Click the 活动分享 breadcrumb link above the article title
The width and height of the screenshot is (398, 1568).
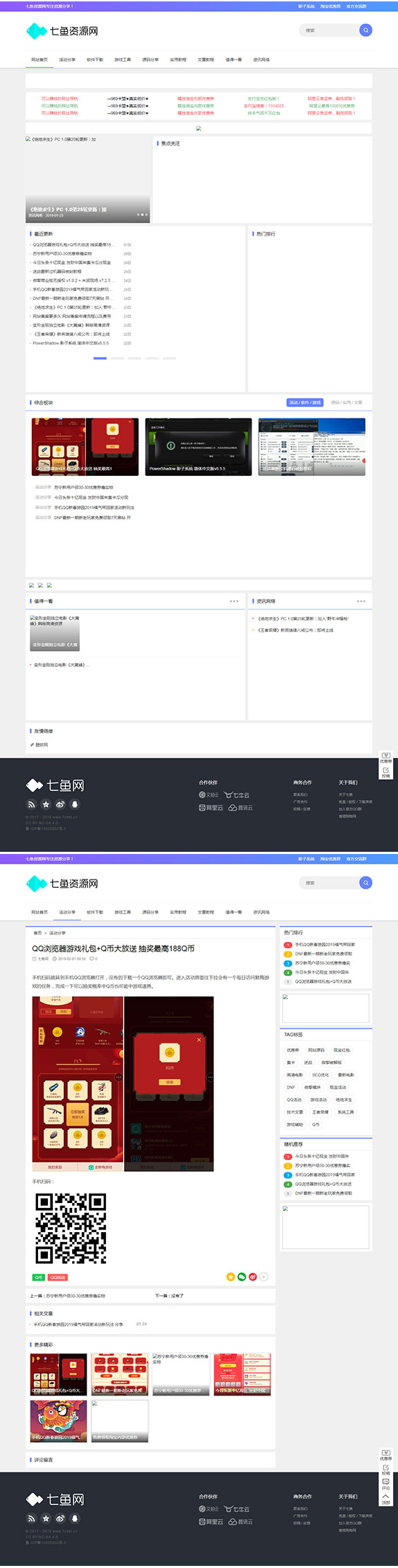58,933
